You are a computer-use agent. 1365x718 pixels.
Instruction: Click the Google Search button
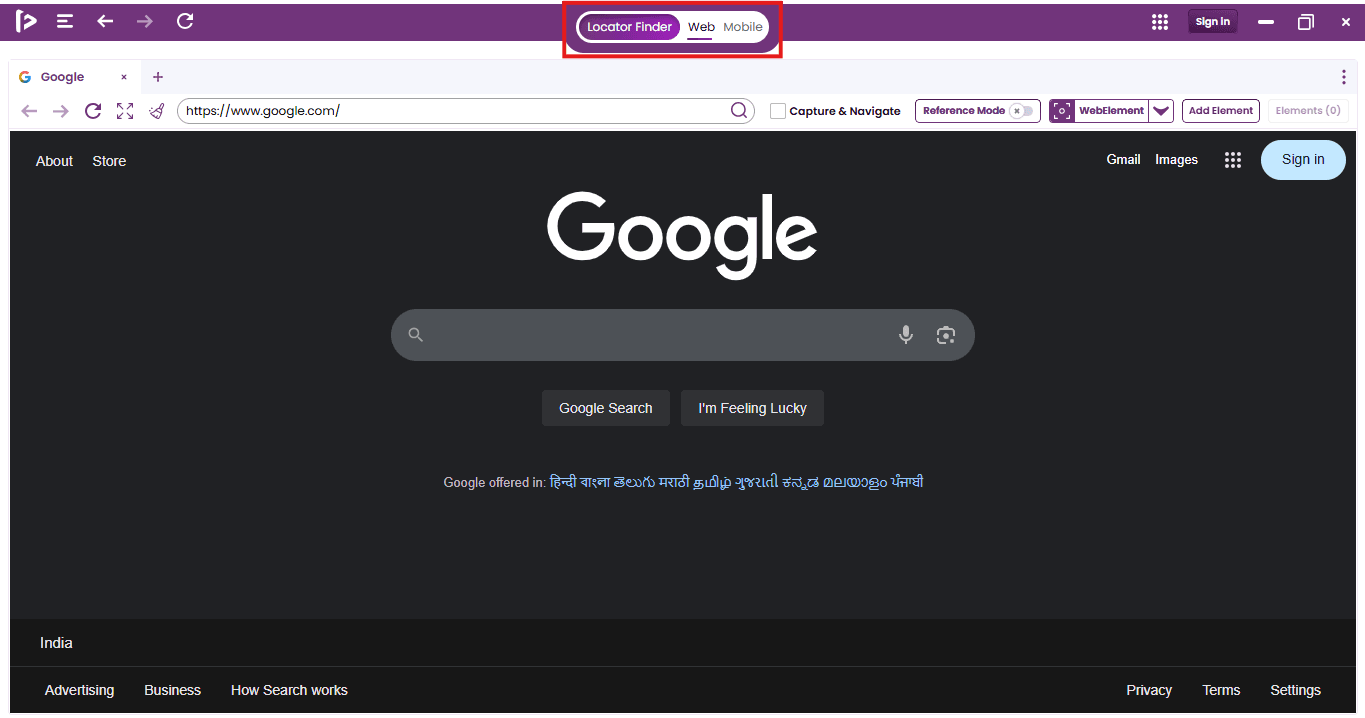(606, 408)
